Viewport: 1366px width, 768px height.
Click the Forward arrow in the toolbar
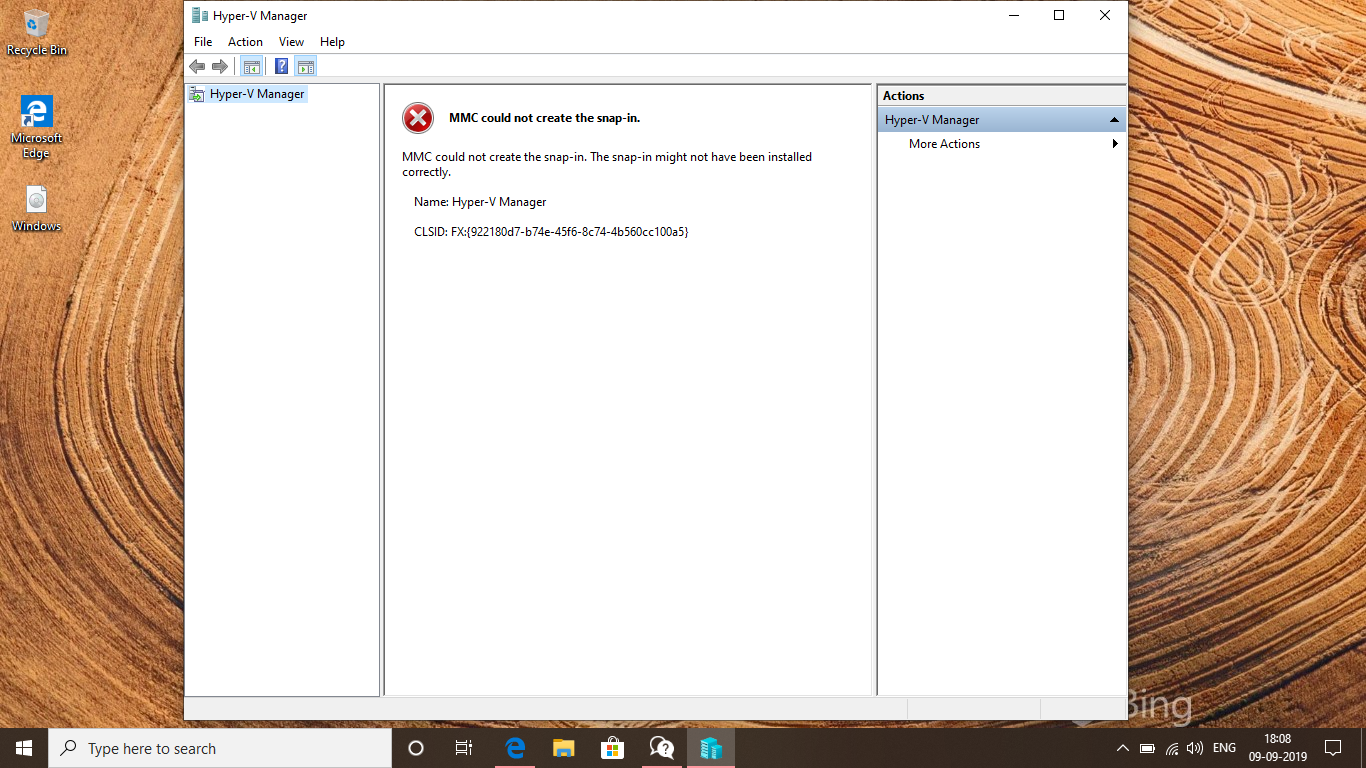coord(220,66)
